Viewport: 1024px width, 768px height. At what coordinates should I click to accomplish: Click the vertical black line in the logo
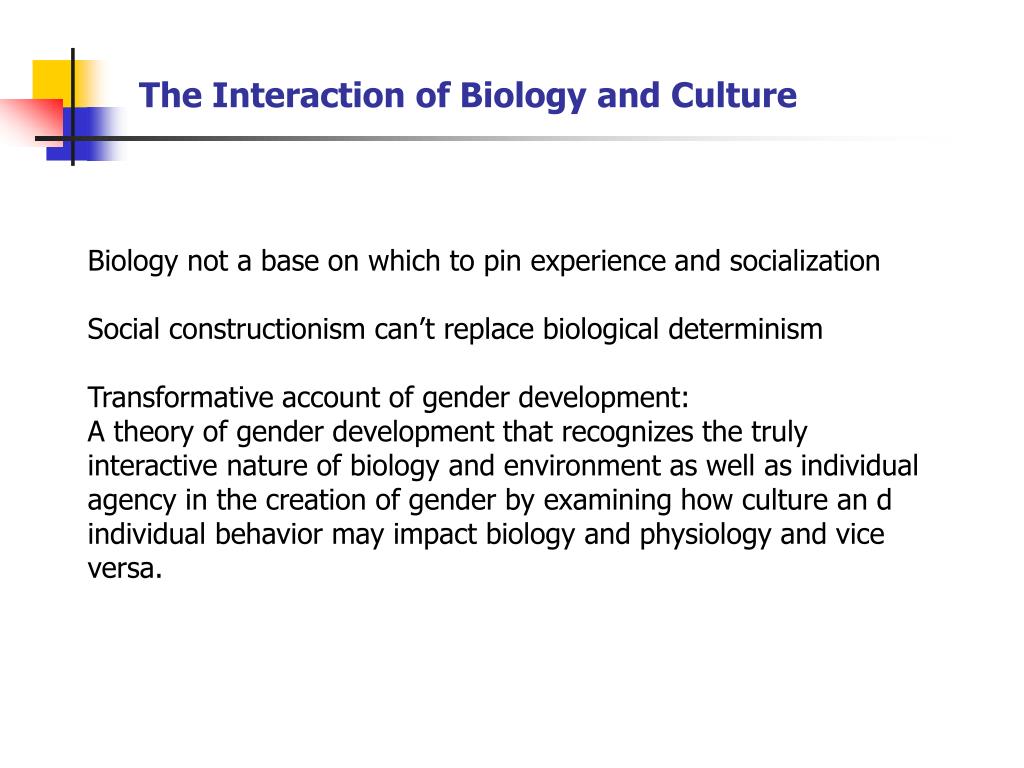(x=72, y=106)
